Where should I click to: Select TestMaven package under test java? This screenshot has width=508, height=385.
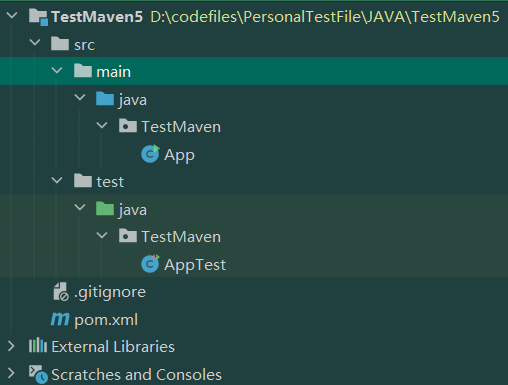click(x=181, y=237)
